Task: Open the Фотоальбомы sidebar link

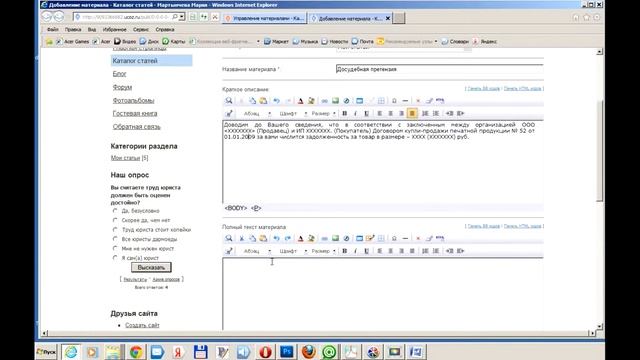Action: [x=133, y=100]
